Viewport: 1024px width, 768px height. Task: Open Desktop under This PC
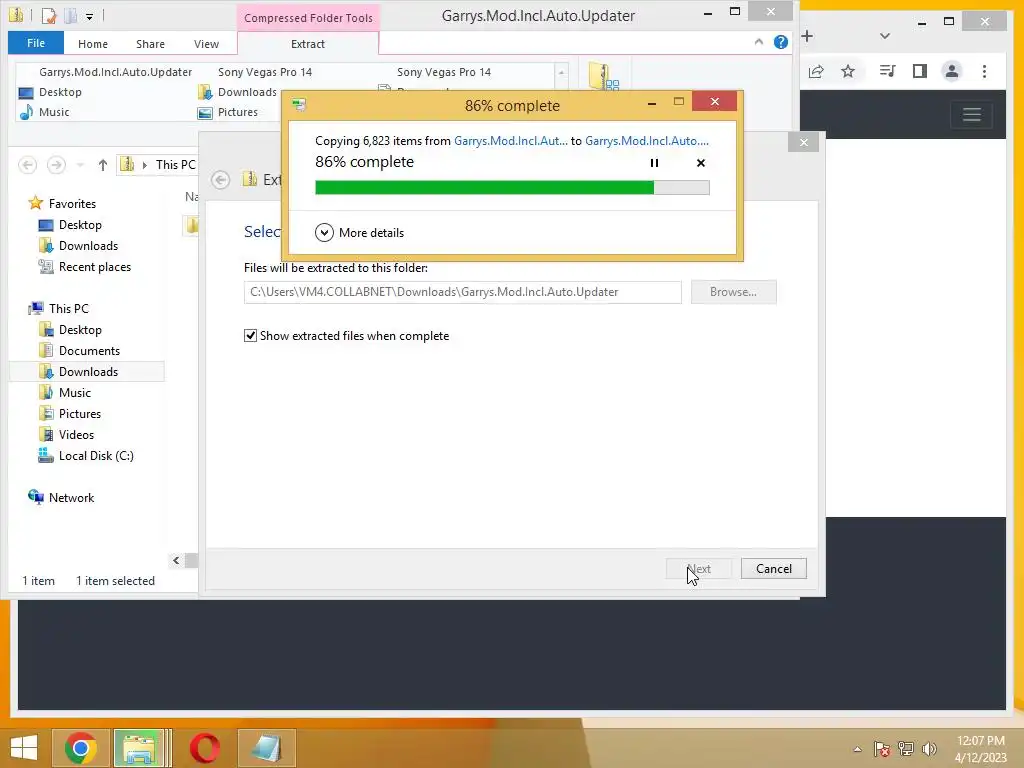[71, 330]
